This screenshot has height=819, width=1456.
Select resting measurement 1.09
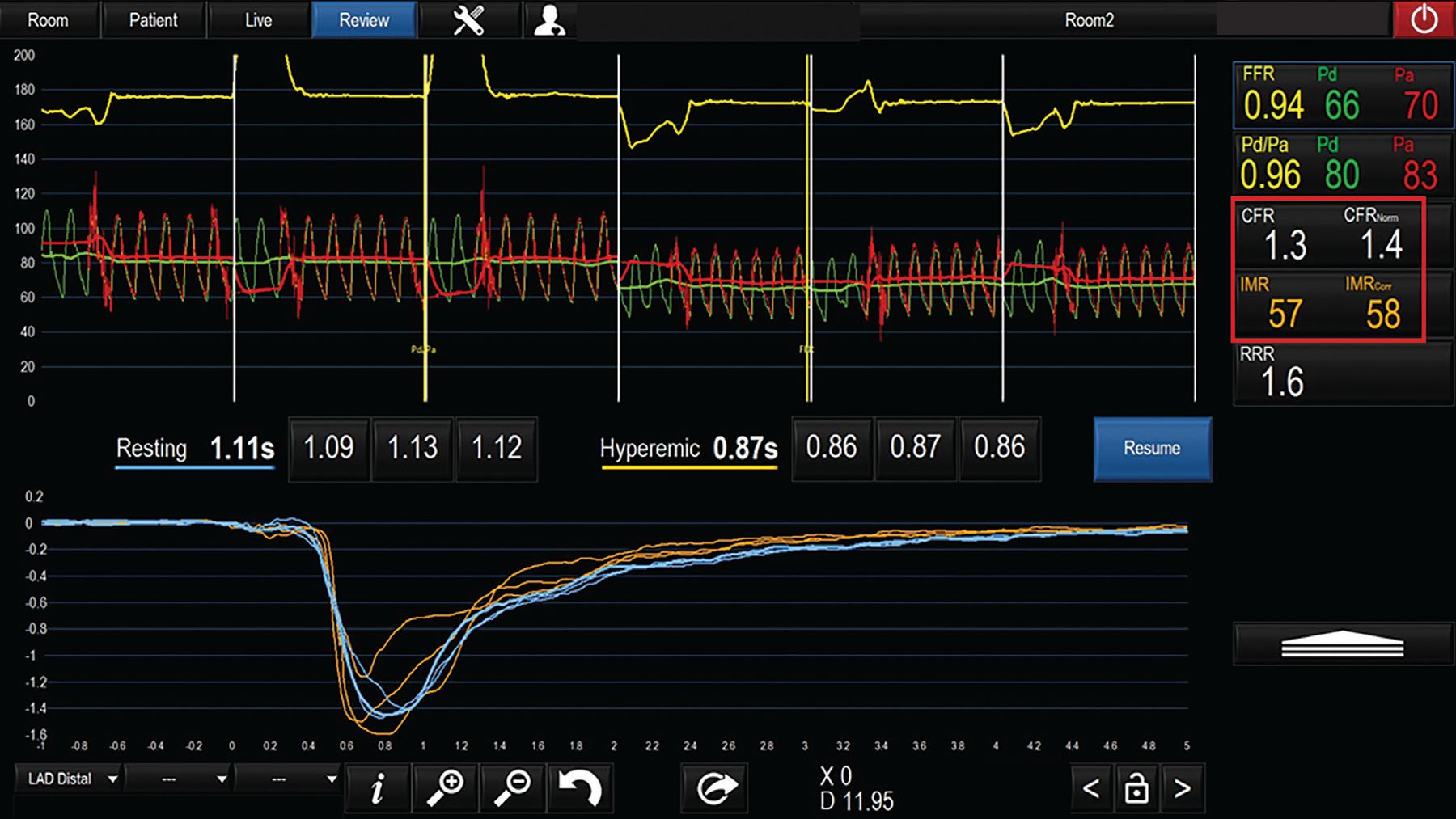pos(328,449)
